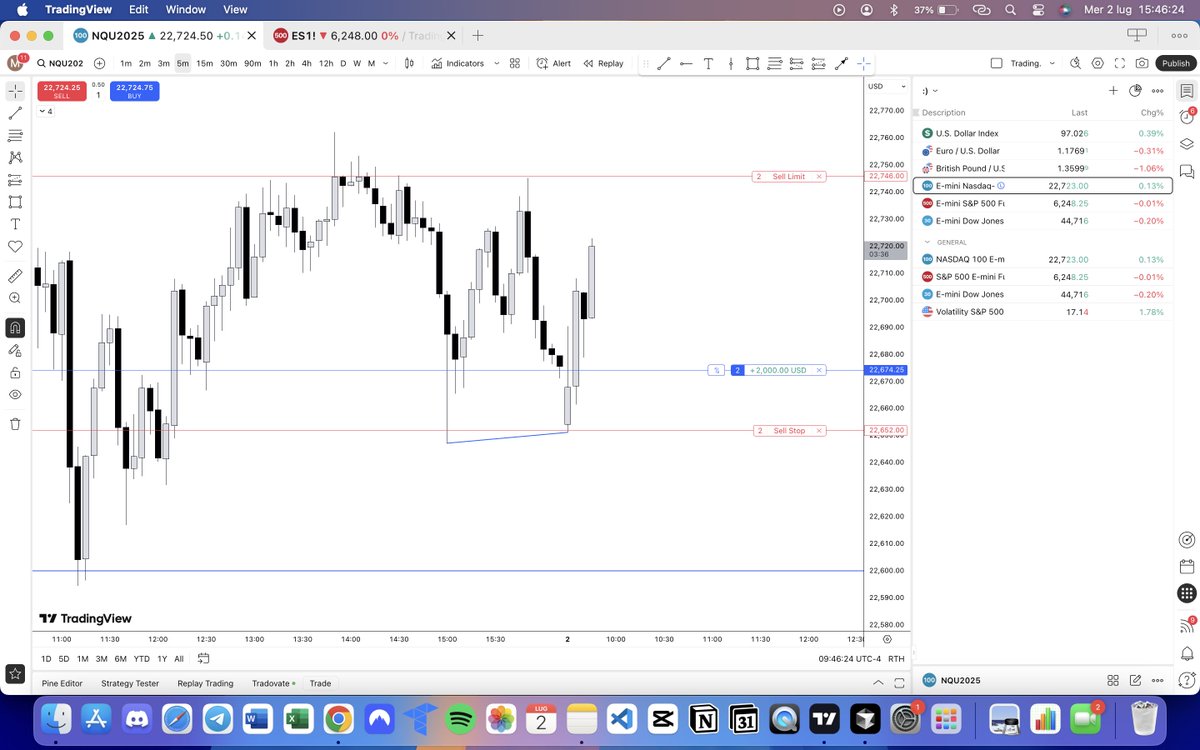Open the apps grid icon in right sidebar
This screenshot has height=750, width=1200.
1187,593
